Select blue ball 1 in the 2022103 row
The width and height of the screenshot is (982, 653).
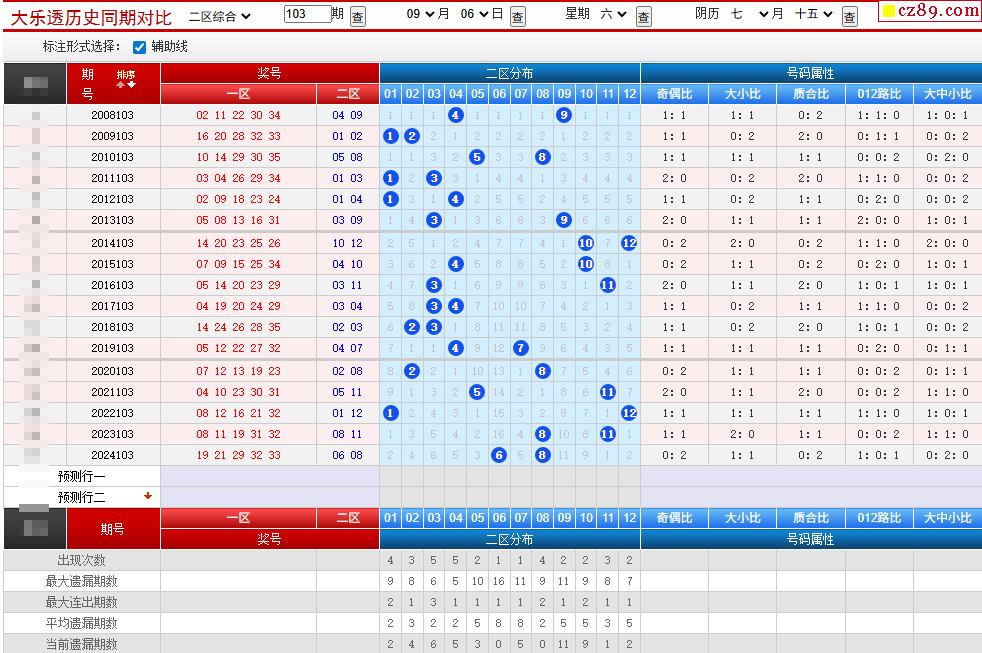click(x=391, y=413)
